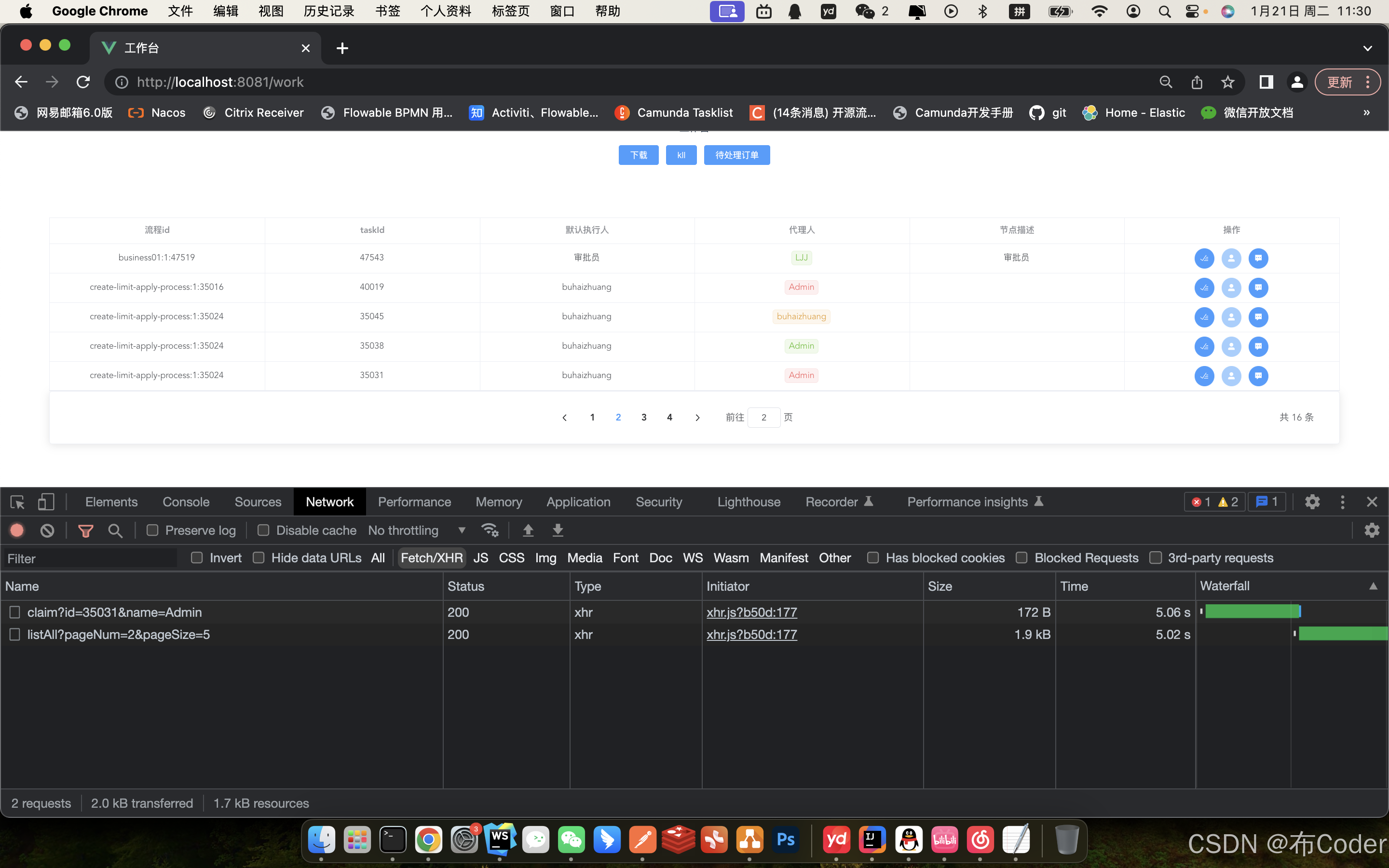The height and width of the screenshot is (868, 1389).
Task: Check Has blocked cookies checkbox
Action: pyautogui.click(x=873, y=558)
